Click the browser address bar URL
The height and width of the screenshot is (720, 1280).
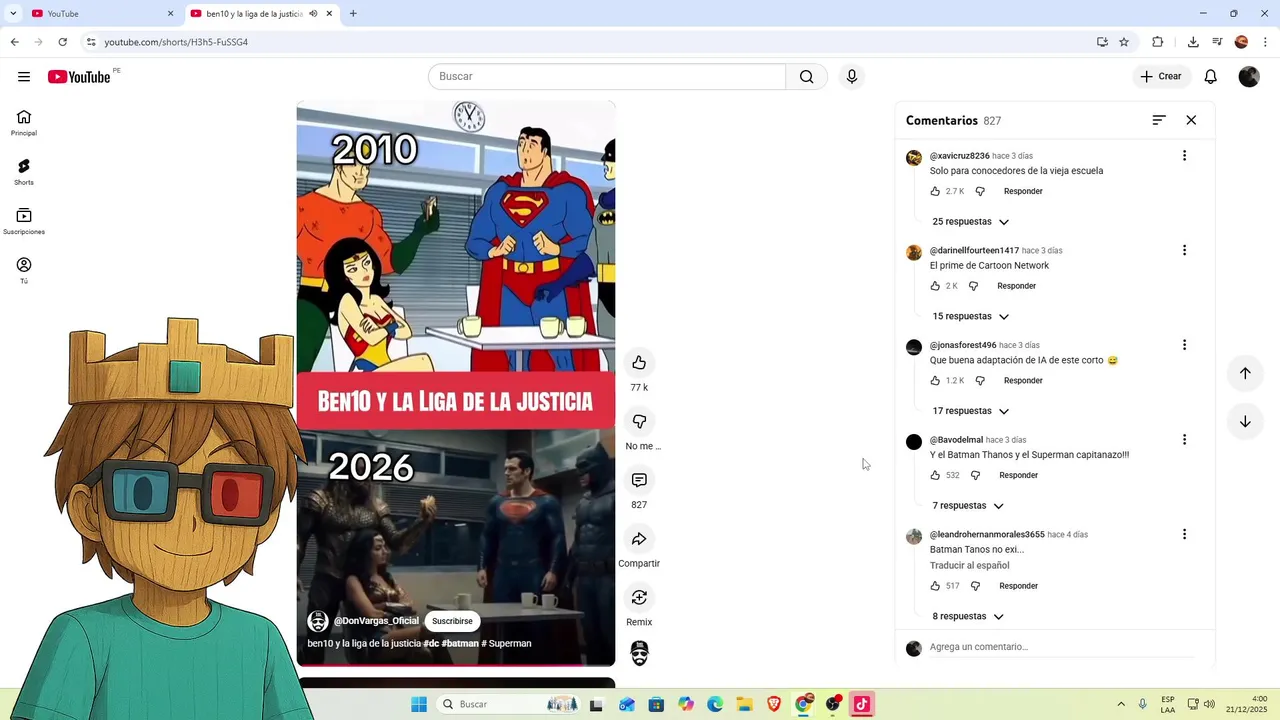[x=176, y=42]
